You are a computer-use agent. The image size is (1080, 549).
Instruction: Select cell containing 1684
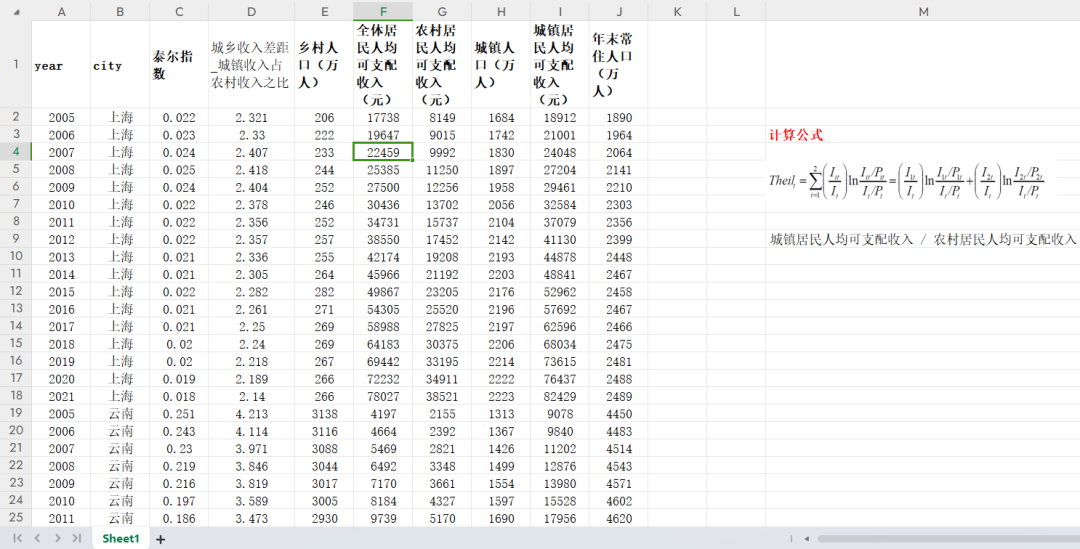501,117
